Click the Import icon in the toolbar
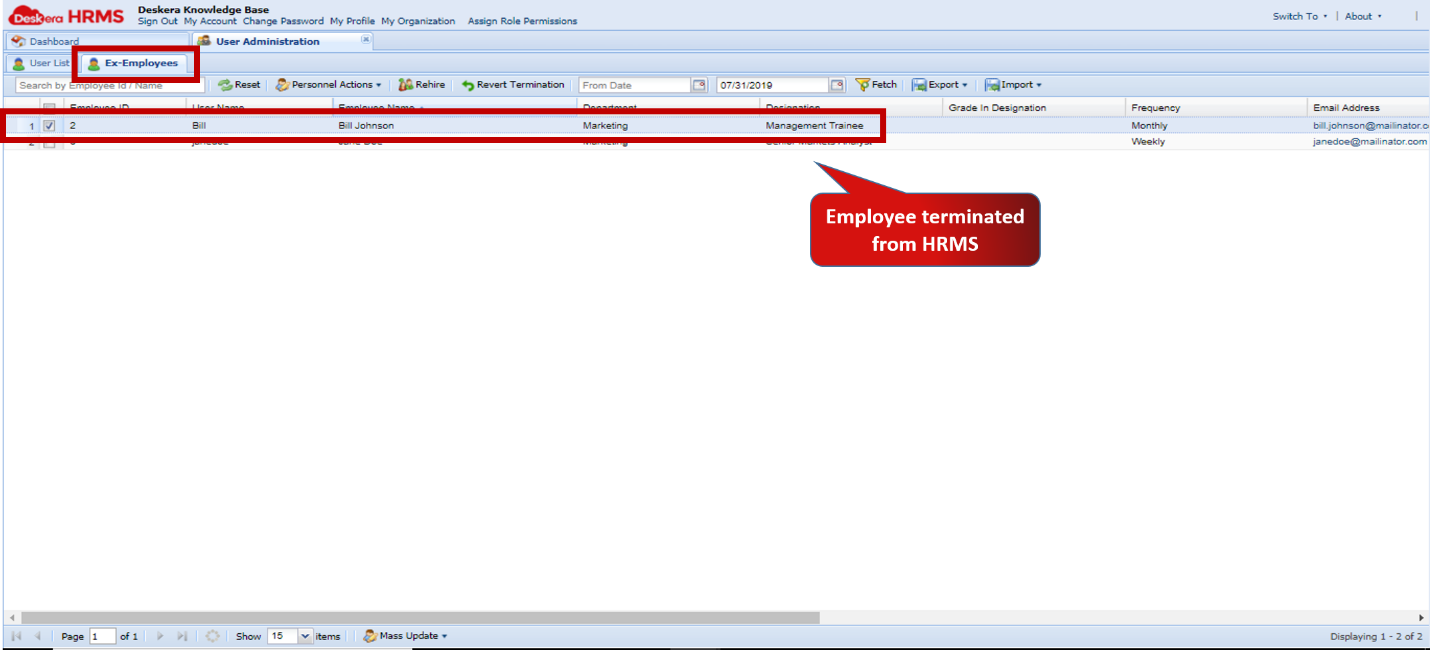 click(x=995, y=85)
